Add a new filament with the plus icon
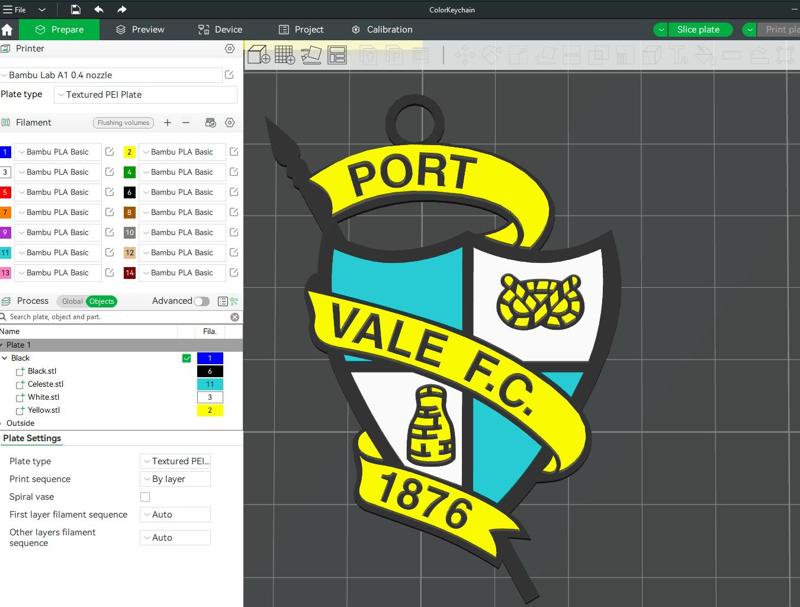800x607 pixels. pyautogui.click(x=167, y=122)
